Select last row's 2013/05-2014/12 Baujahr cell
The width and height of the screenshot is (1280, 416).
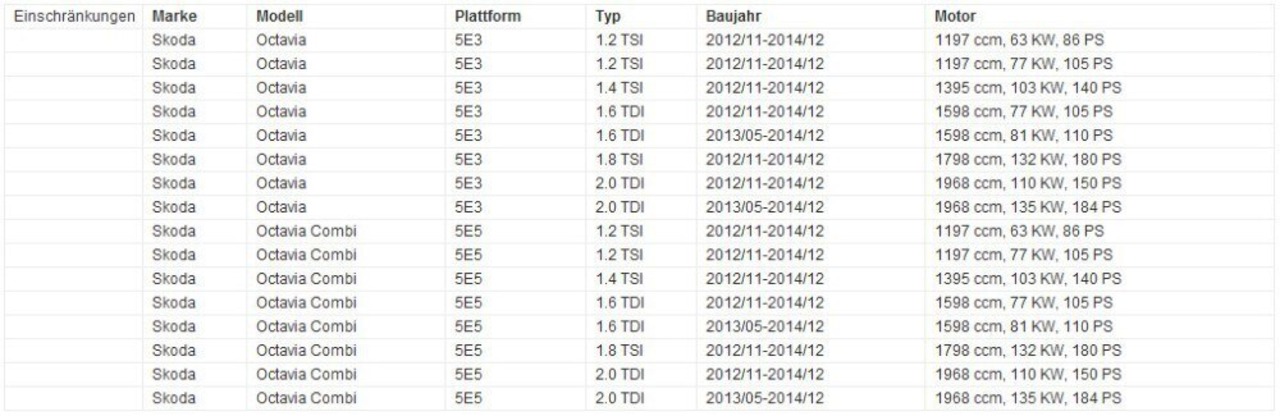(765, 401)
